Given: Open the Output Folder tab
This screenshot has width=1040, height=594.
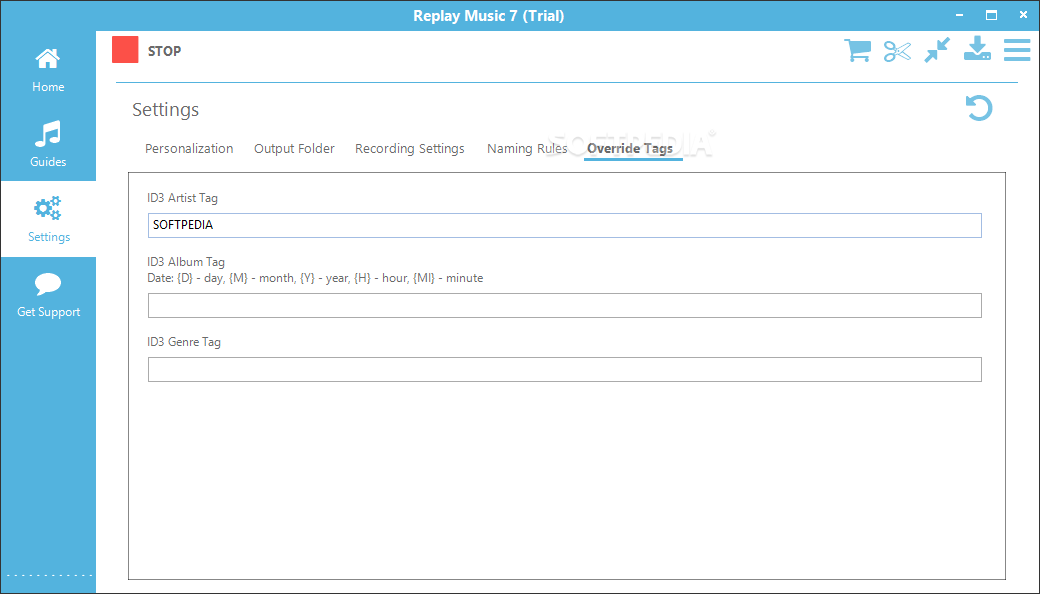Looking at the screenshot, I should [x=294, y=148].
